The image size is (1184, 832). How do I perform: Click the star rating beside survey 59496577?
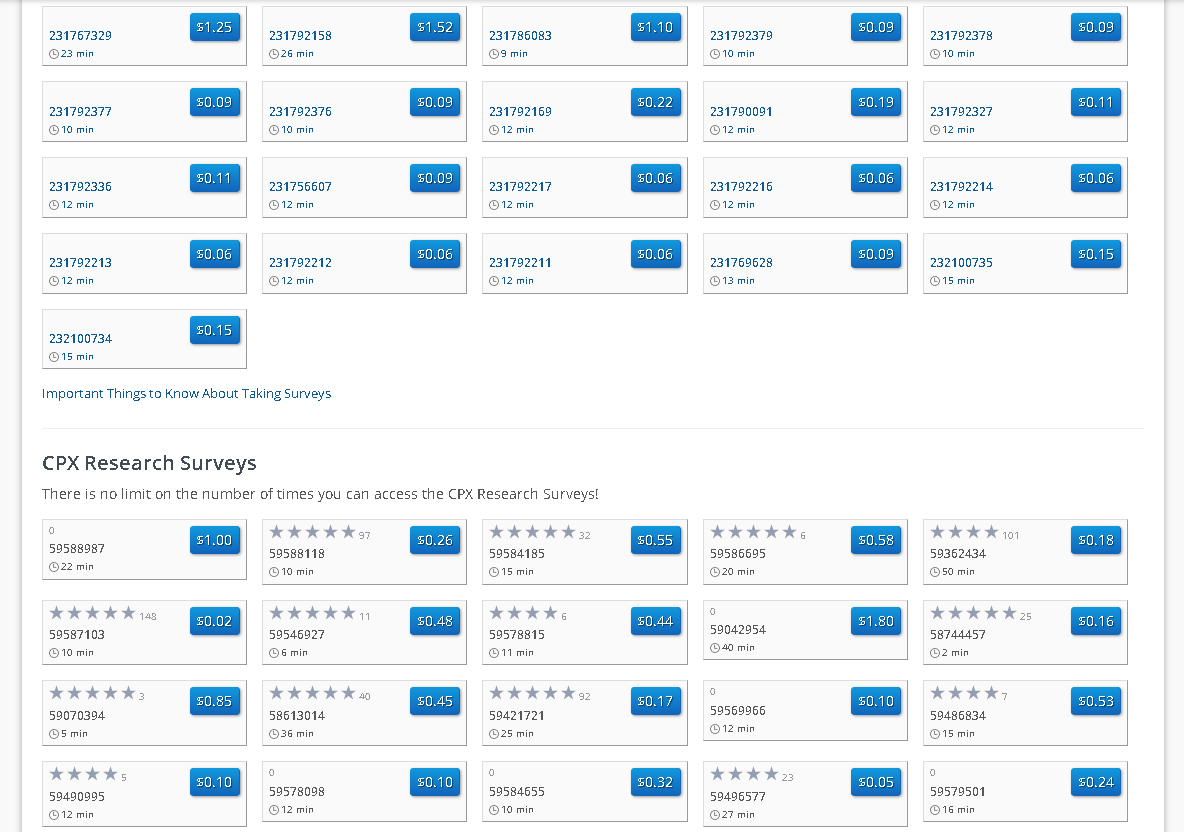click(x=745, y=774)
